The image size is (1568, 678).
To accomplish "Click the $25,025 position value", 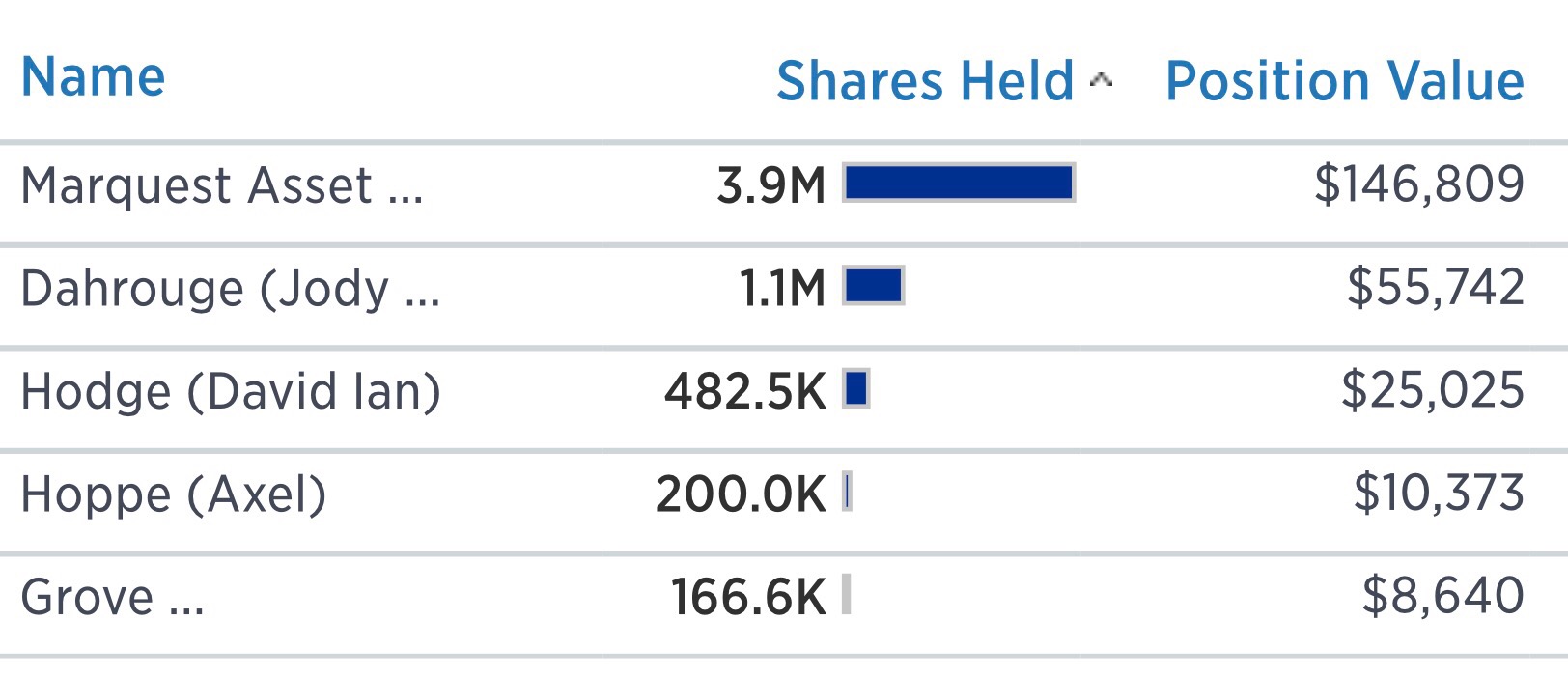I will pyautogui.click(x=1432, y=390).
